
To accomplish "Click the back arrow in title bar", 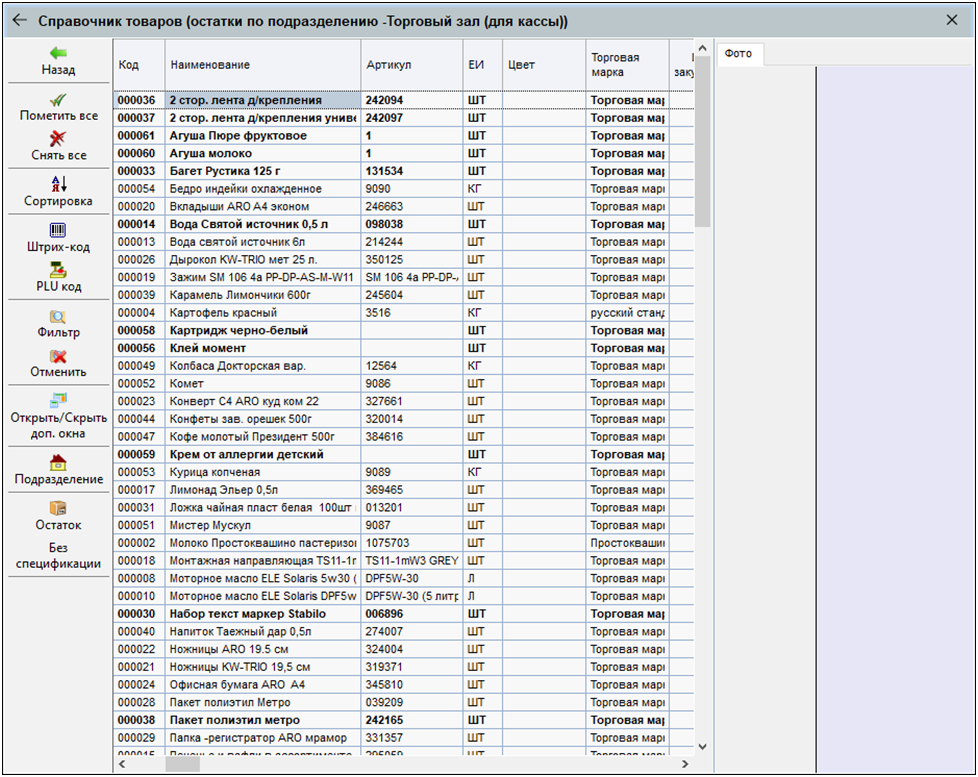I will click(x=20, y=20).
